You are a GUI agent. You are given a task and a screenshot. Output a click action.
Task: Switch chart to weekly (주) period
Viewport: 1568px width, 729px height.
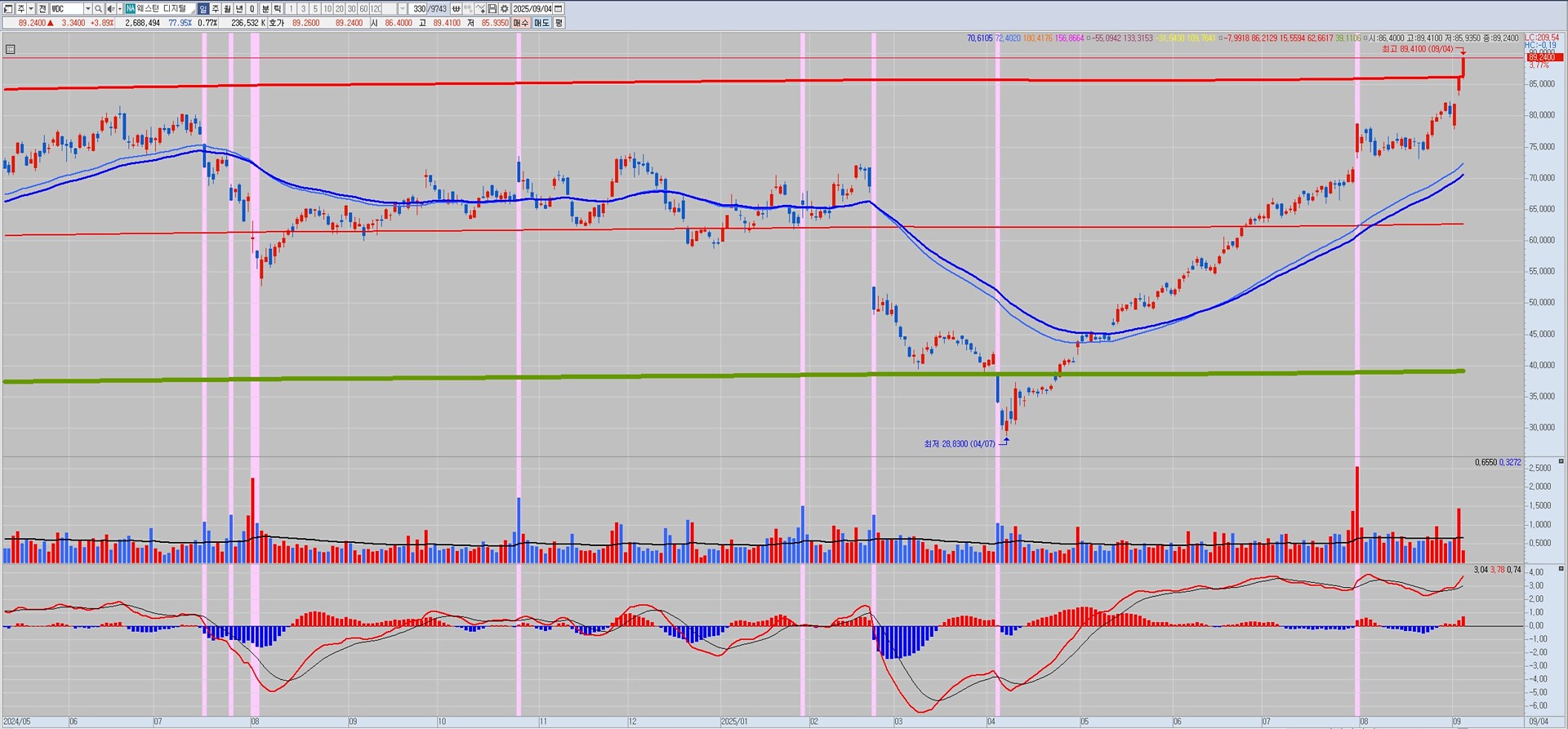coord(216,9)
